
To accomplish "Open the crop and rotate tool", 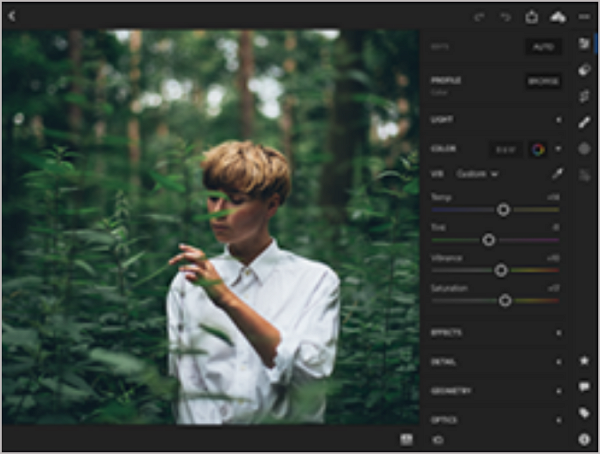I will (x=584, y=96).
